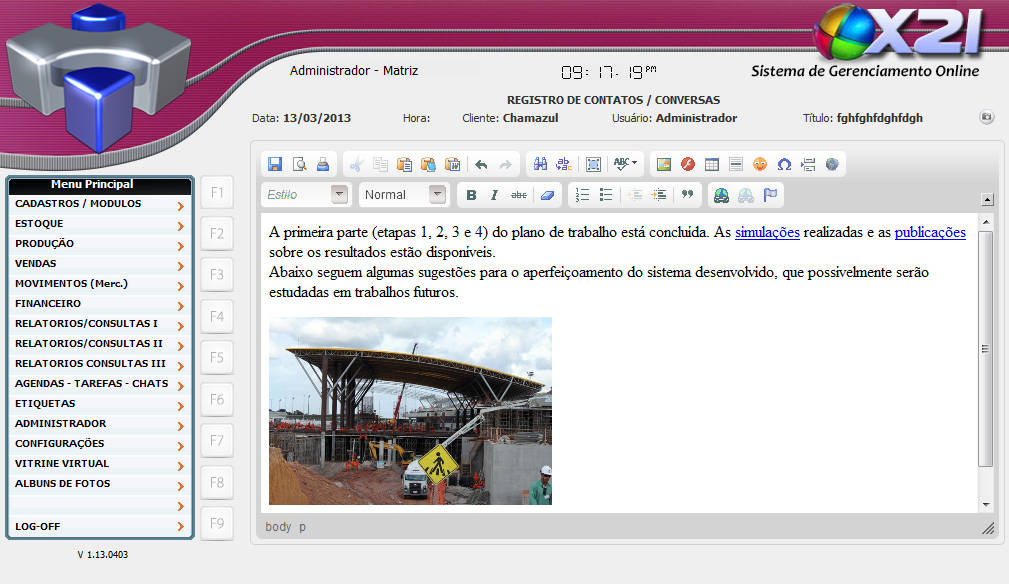Screen dimensions: 1009x584
Task: Toggle italic formatting
Action: [x=494, y=195]
